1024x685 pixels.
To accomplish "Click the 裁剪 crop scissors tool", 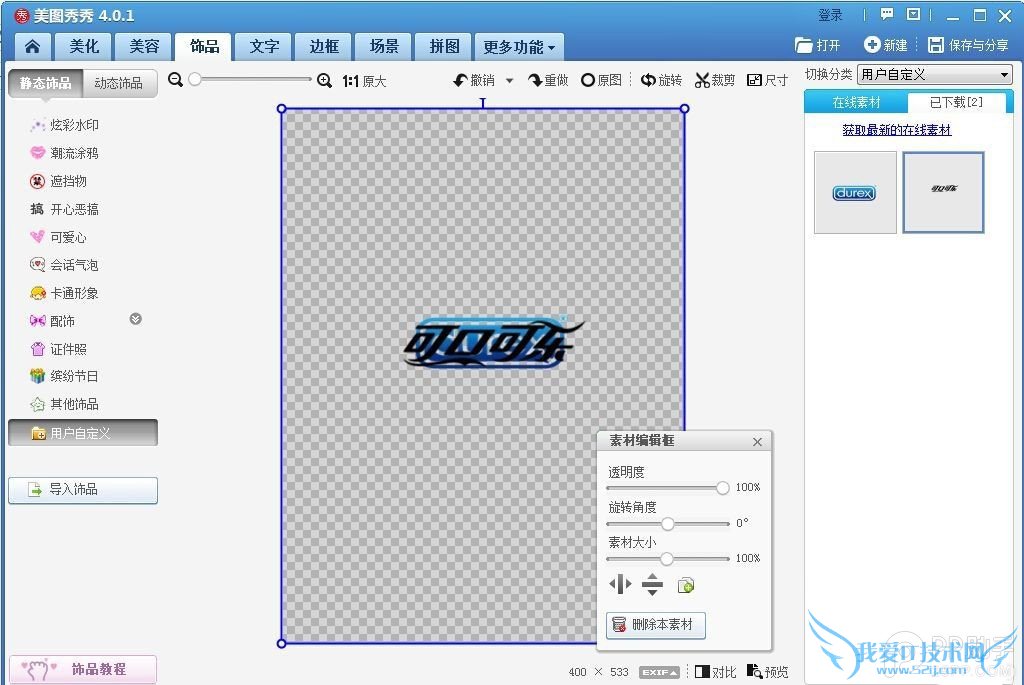I will point(715,80).
